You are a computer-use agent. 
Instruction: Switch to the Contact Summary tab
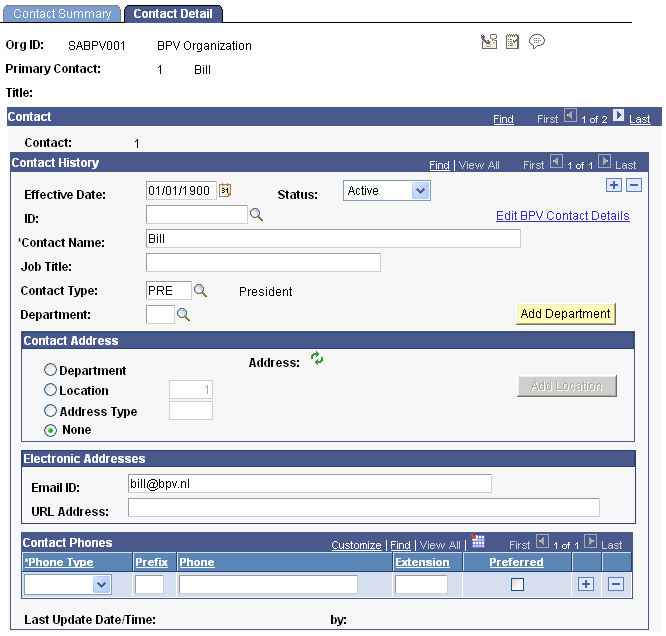coord(62,14)
